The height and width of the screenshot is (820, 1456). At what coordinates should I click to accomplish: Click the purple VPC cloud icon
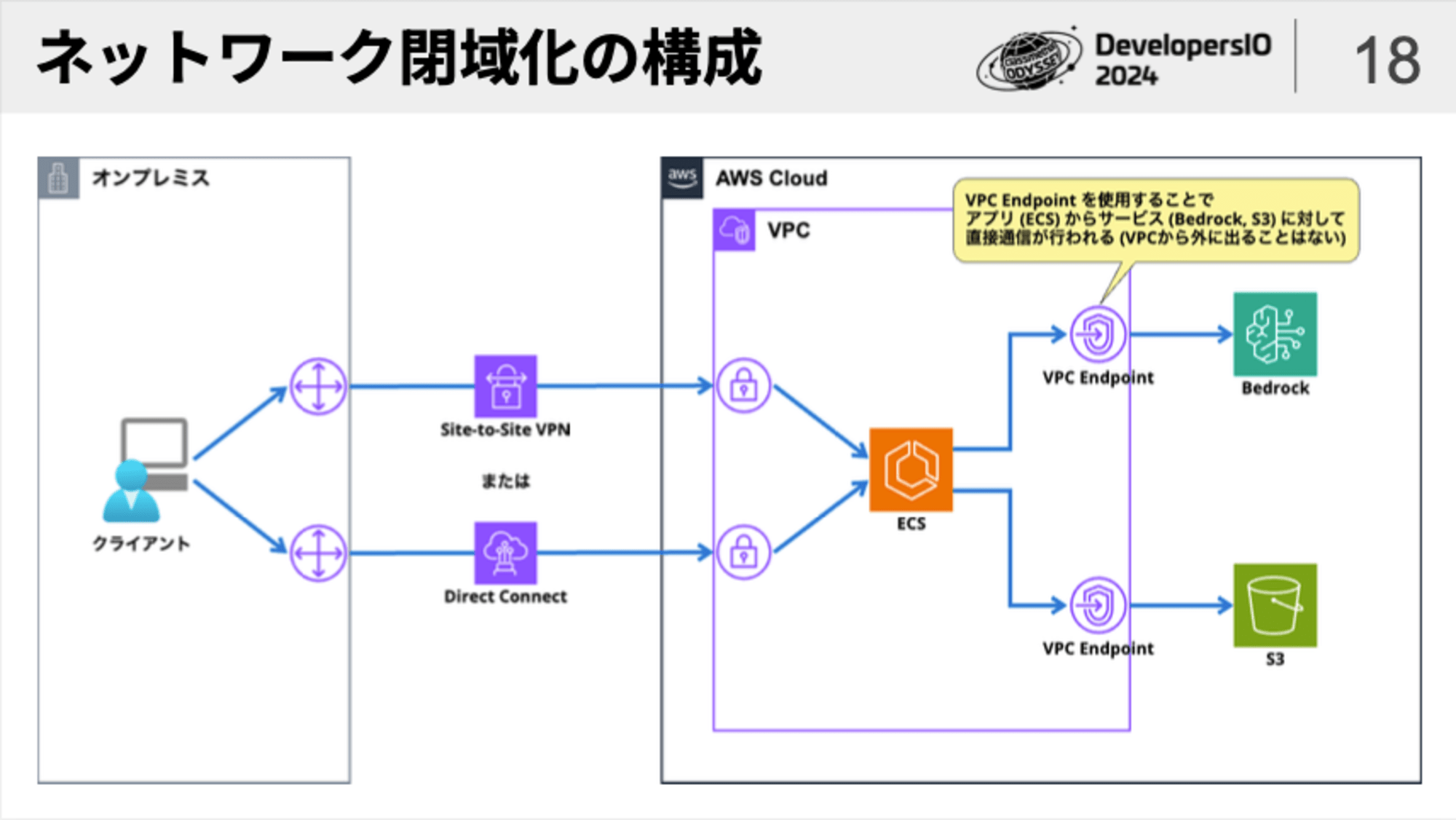[x=734, y=230]
